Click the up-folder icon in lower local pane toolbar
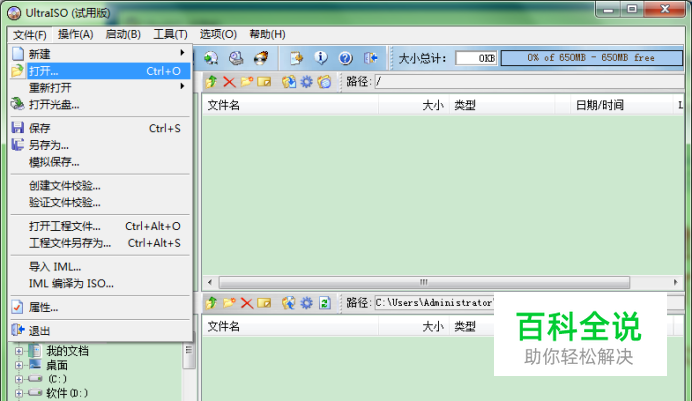 (211, 303)
